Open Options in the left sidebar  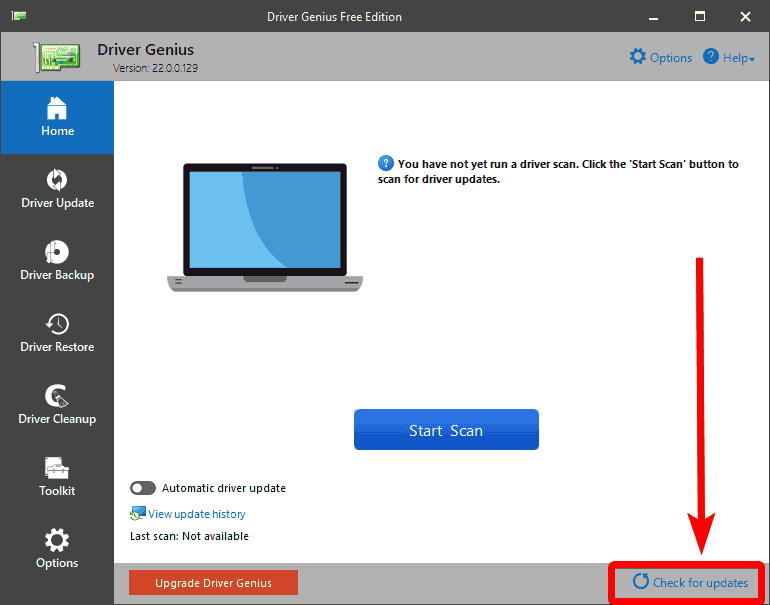[57, 549]
